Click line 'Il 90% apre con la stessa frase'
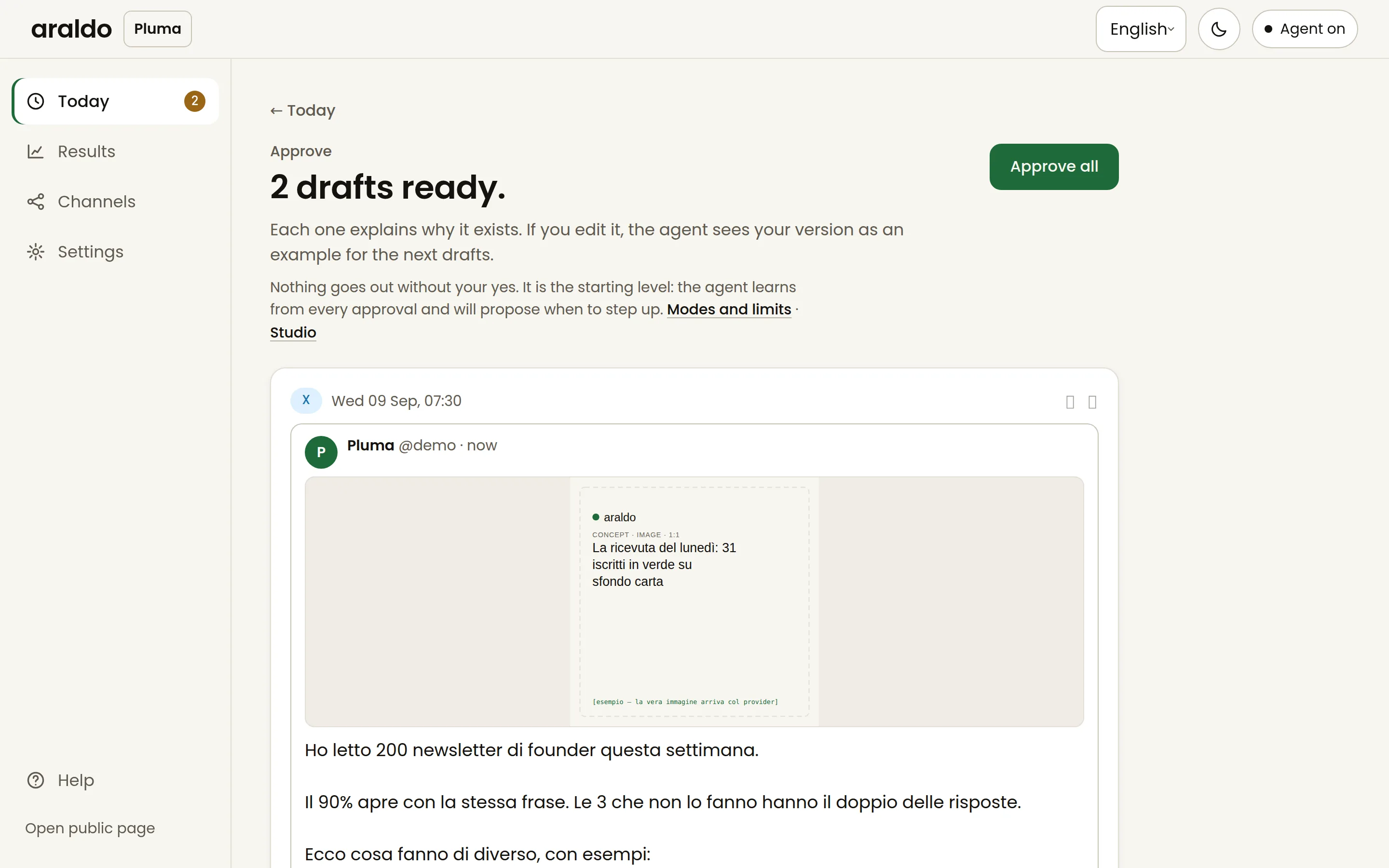This screenshot has width=1389, height=868. pyautogui.click(x=663, y=802)
